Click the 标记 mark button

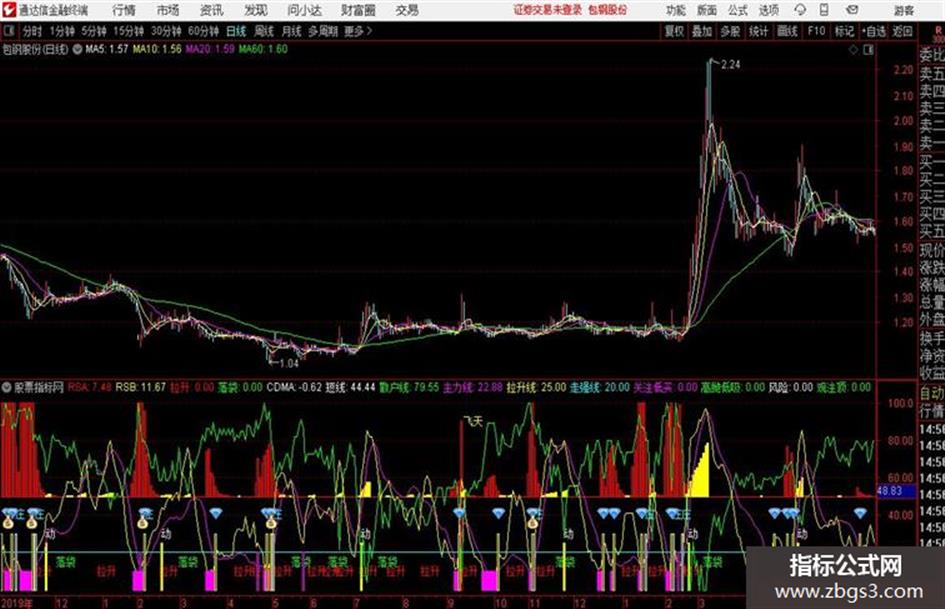point(844,31)
